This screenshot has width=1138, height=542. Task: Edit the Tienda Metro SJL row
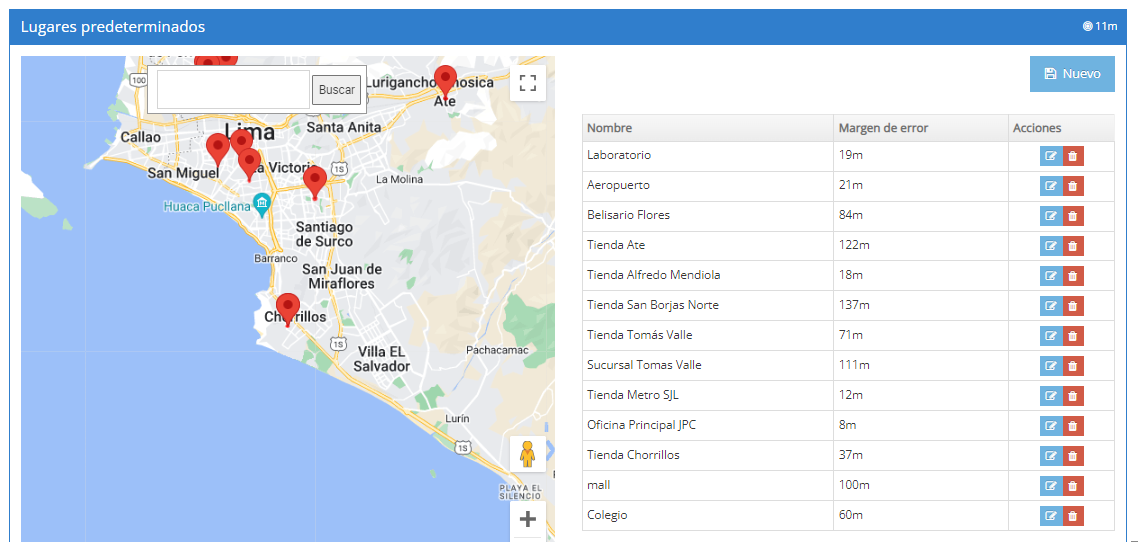tap(1050, 396)
